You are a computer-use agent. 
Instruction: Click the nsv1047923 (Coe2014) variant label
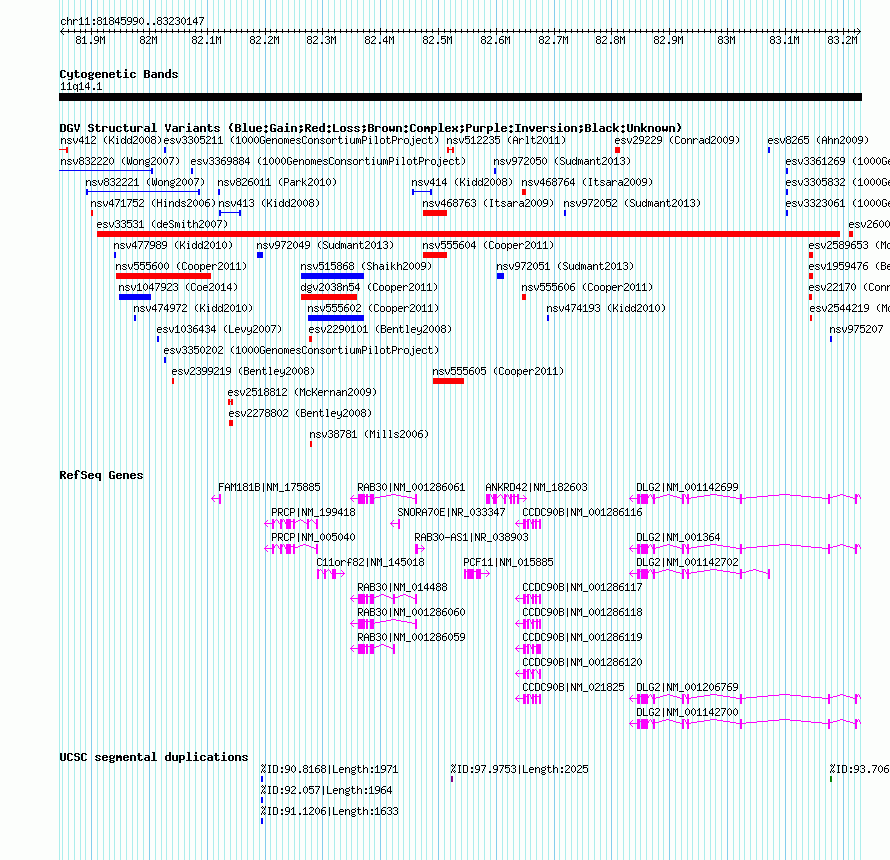click(x=178, y=287)
